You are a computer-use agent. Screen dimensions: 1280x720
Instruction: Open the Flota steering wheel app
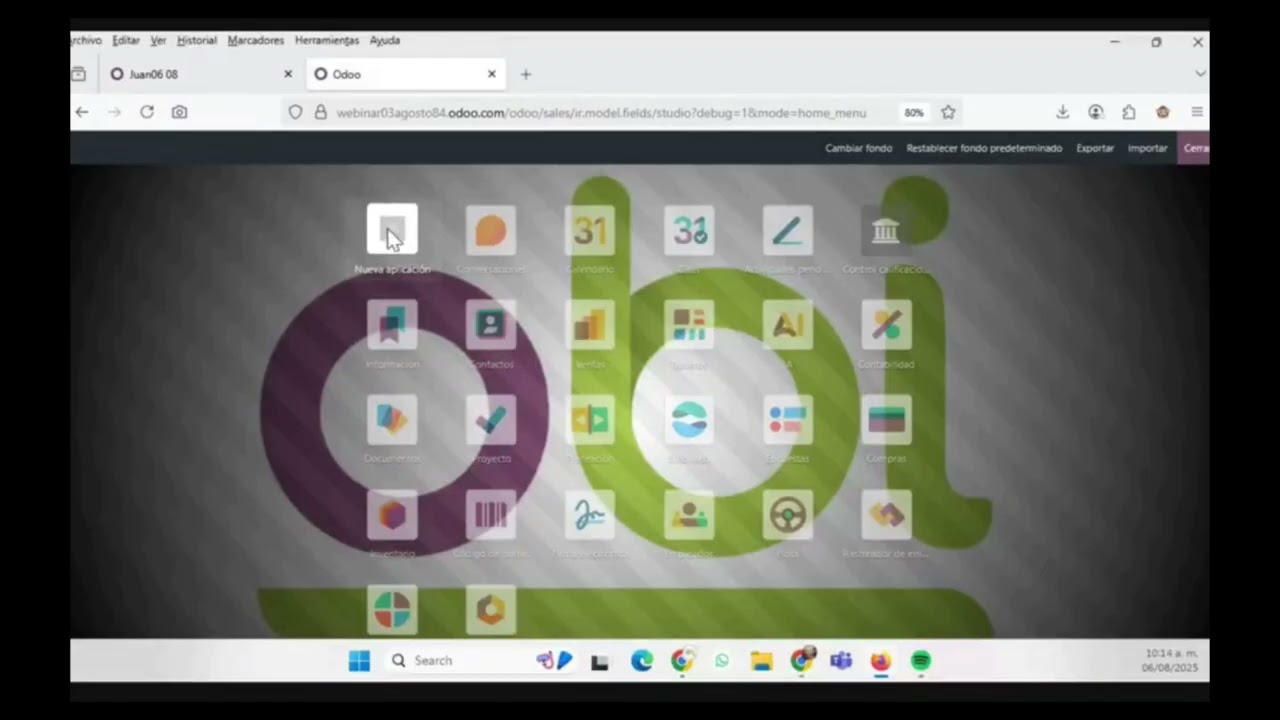[788, 515]
